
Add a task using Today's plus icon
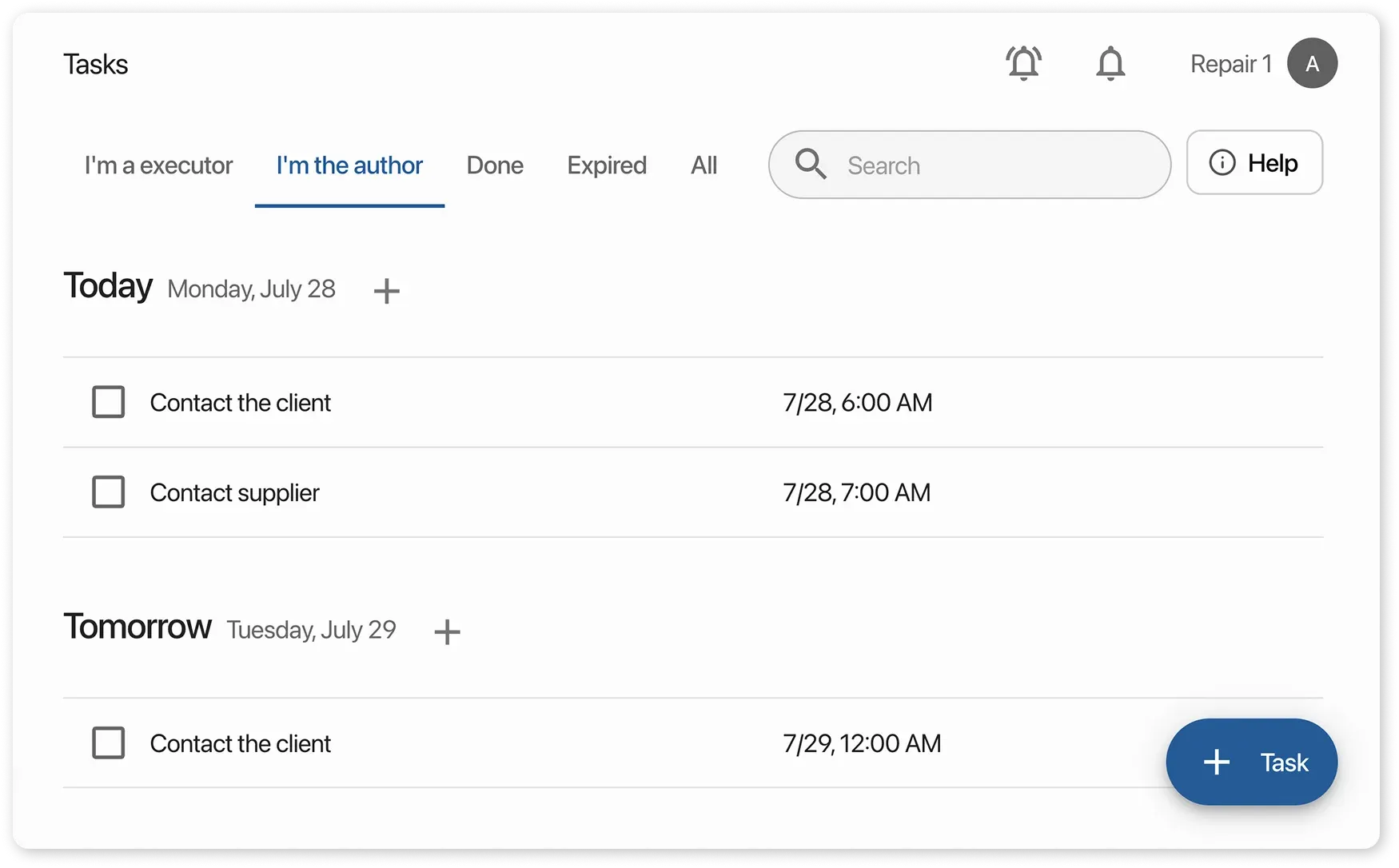click(386, 291)
